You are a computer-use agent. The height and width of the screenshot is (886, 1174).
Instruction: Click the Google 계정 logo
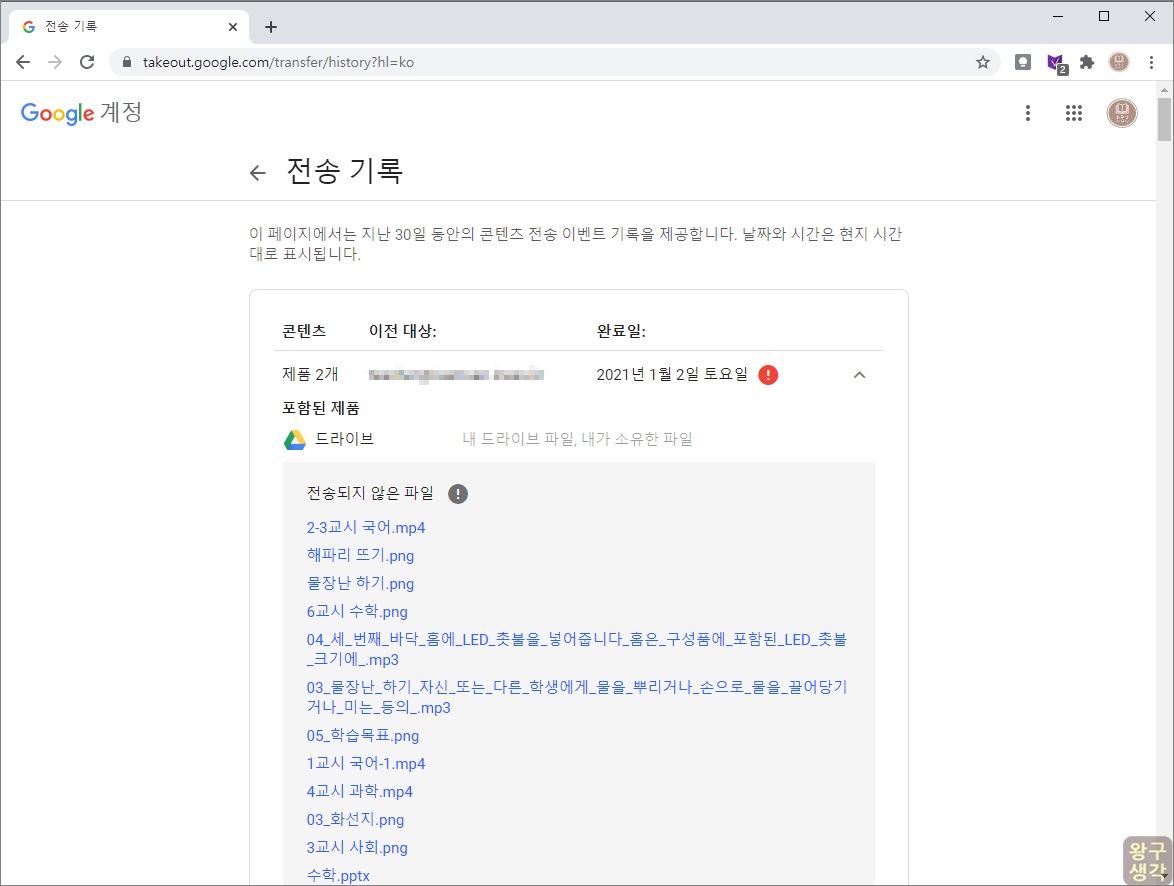coord(81,113)
